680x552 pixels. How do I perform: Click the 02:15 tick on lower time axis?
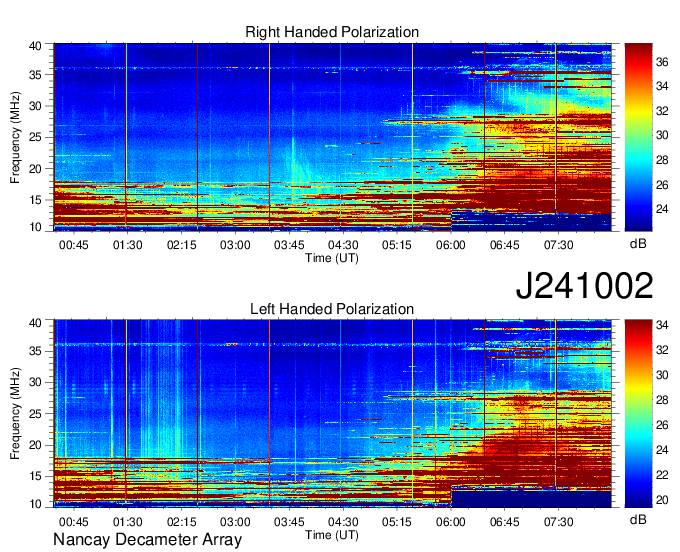[182, 522]
